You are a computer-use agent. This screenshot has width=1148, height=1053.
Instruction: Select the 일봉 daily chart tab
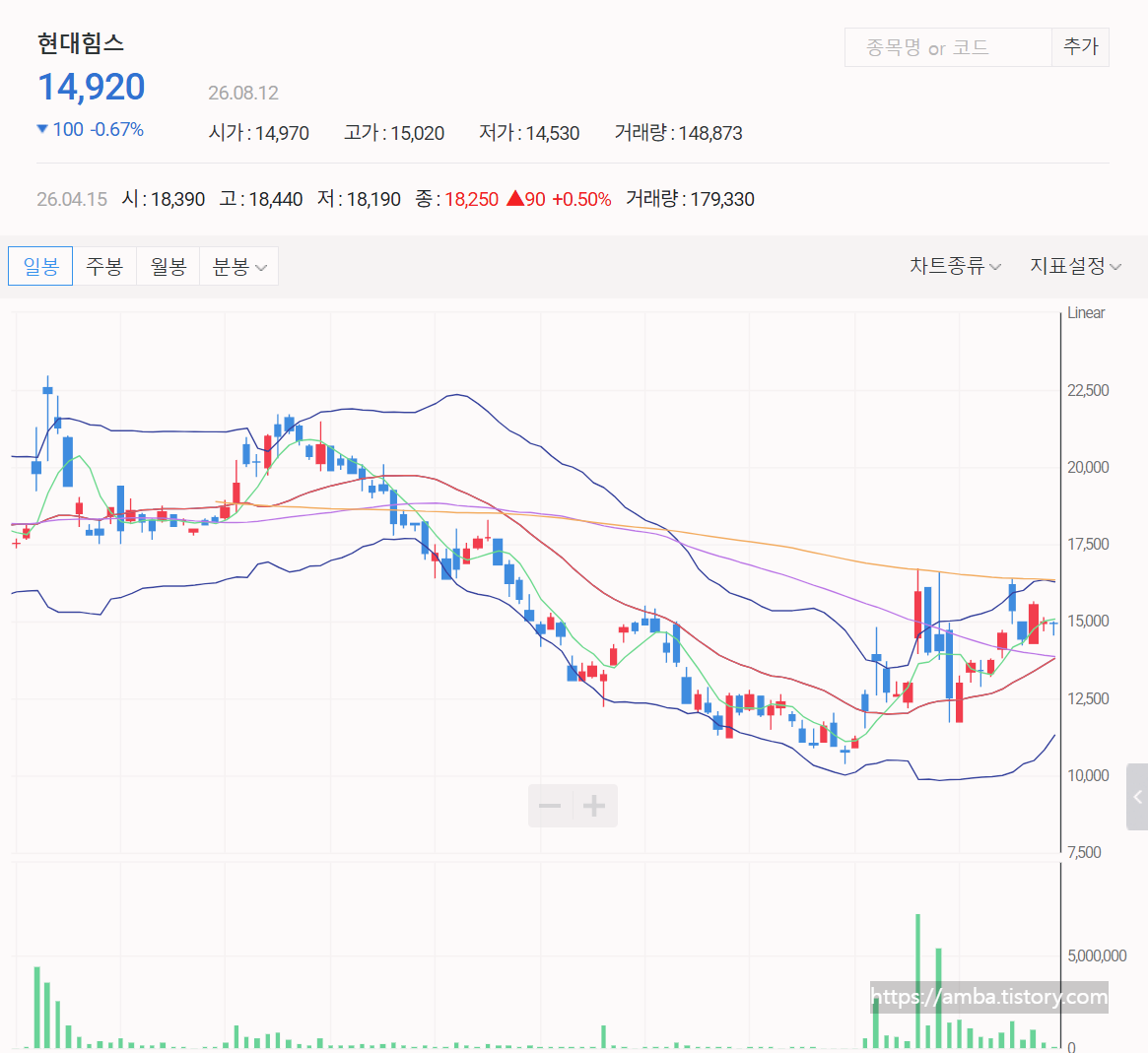[x=40, y=266]
